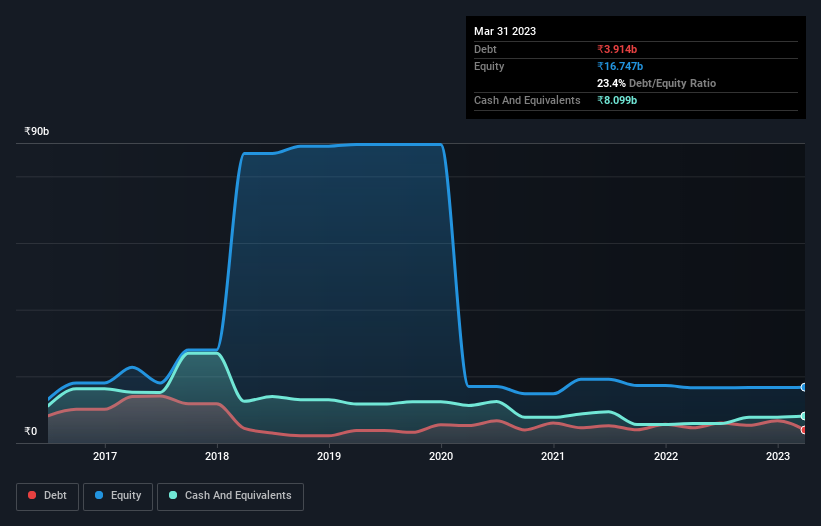
Task: Click the 2017 x-axis label
Action: click(105, 456)
